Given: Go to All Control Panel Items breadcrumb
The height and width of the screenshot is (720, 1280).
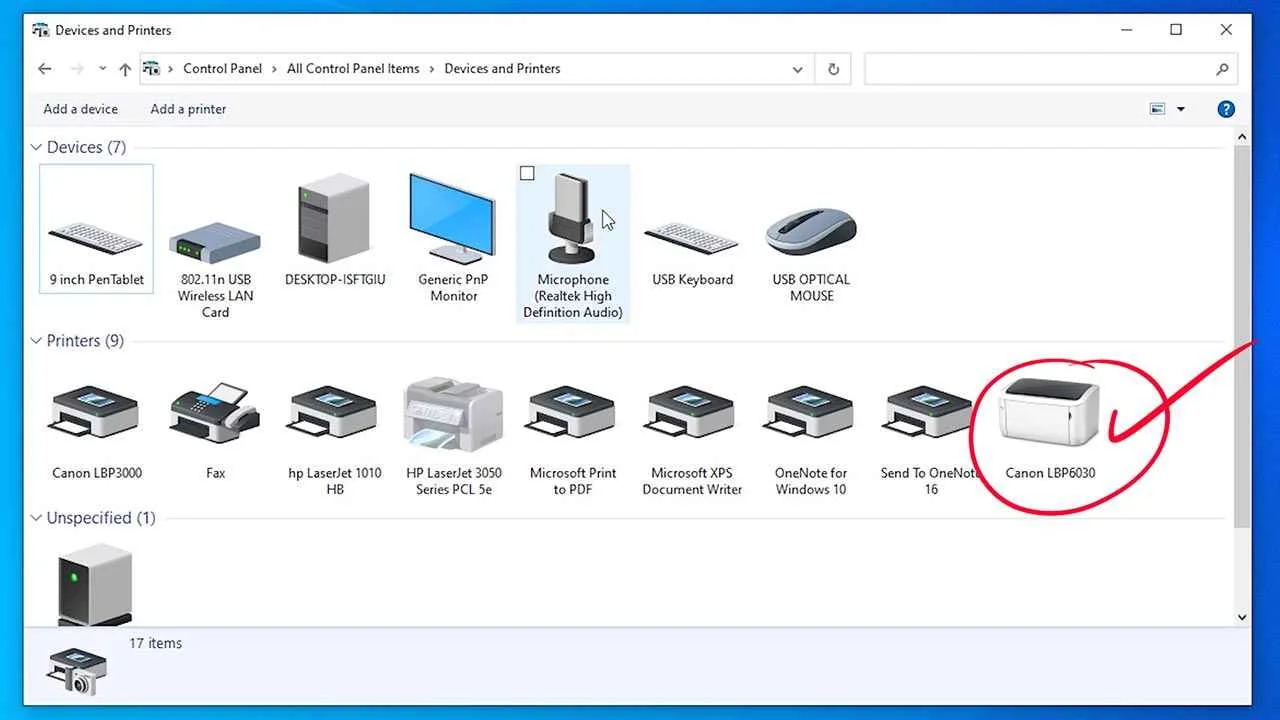Looking at the screenshot, I should (x=353, y=69).
